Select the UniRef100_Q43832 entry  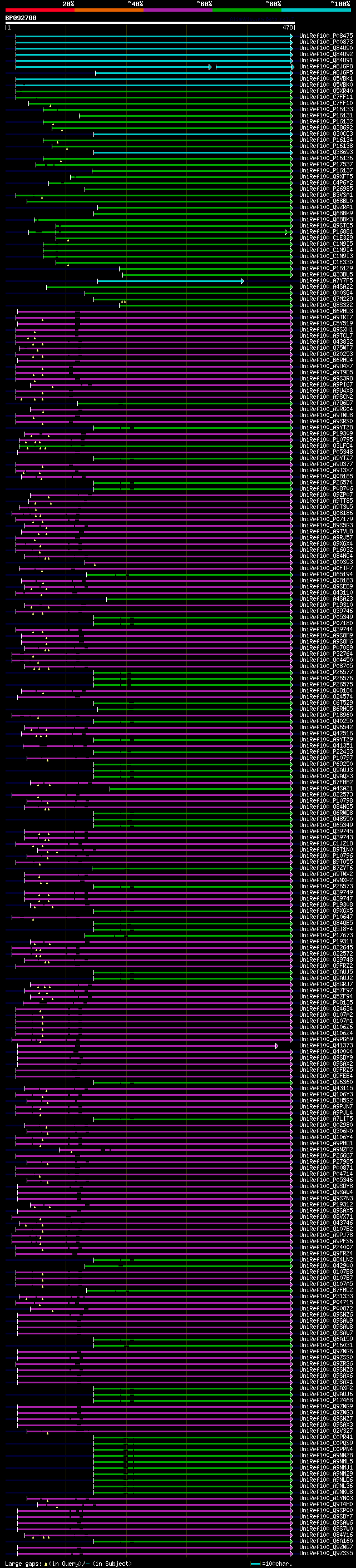pyautogui.click(x=325, y=342)
